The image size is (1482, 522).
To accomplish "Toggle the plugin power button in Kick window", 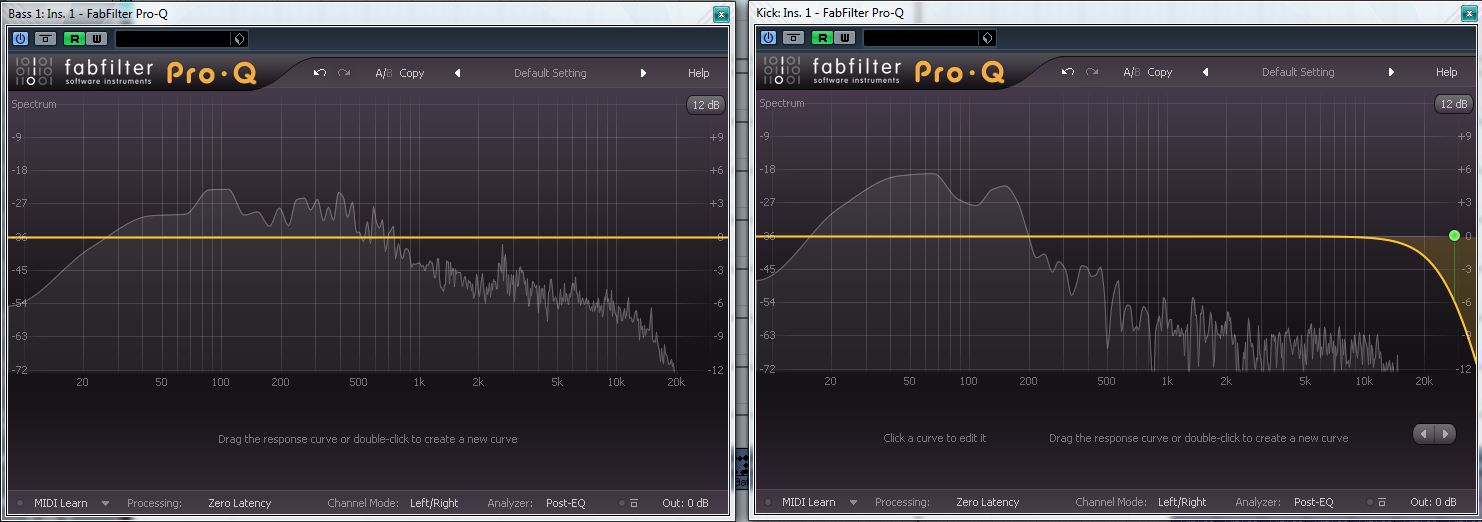I will coord(768,38).
